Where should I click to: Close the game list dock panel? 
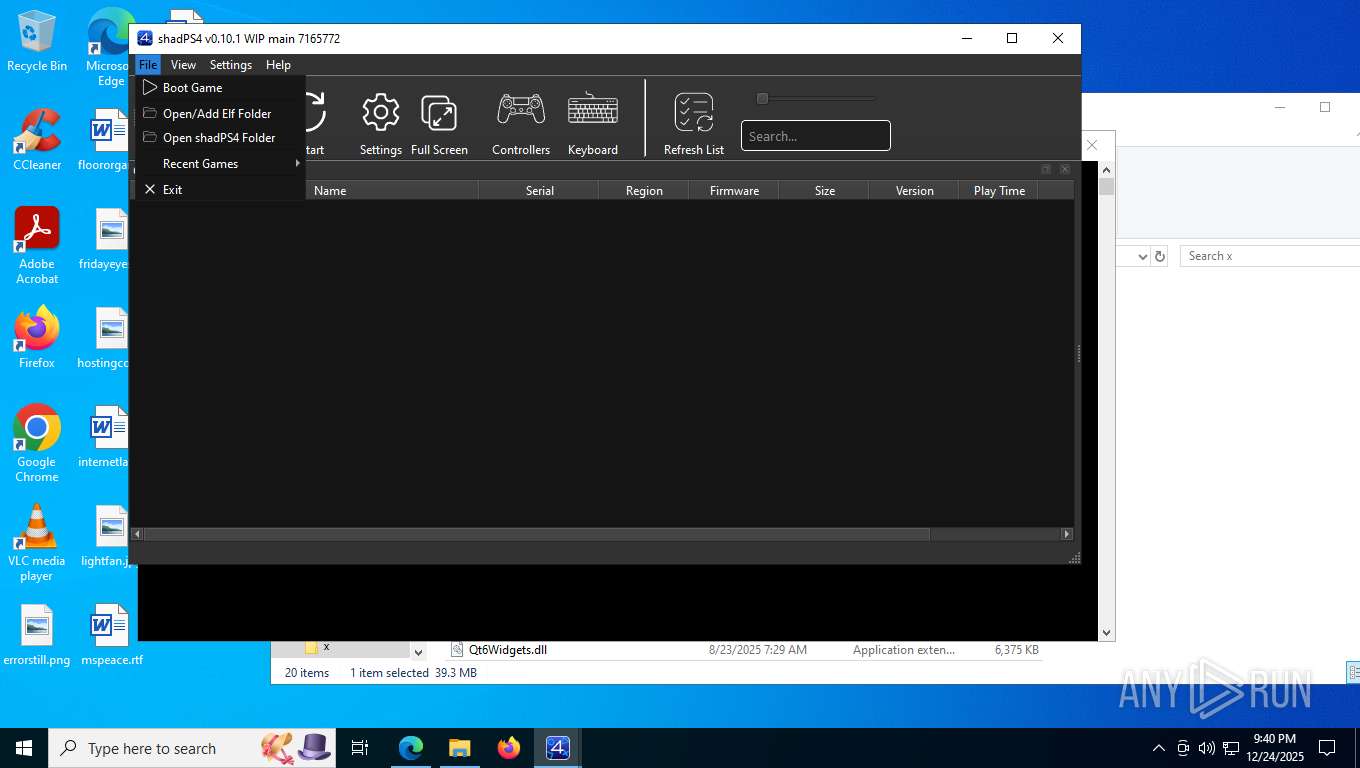pyautogui.click(x=1065, y=169)
